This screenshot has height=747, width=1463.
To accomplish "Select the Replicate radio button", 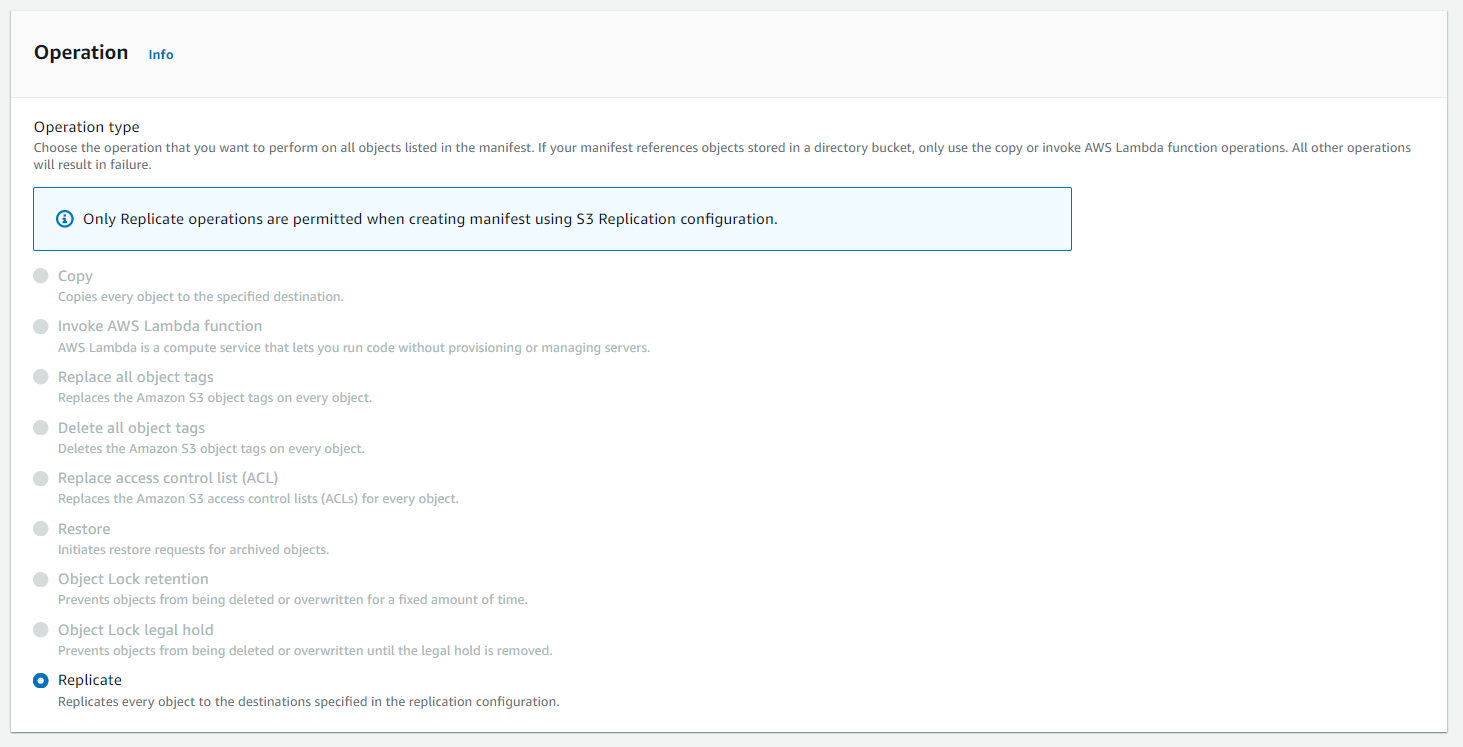I will [x=41, y=680].
